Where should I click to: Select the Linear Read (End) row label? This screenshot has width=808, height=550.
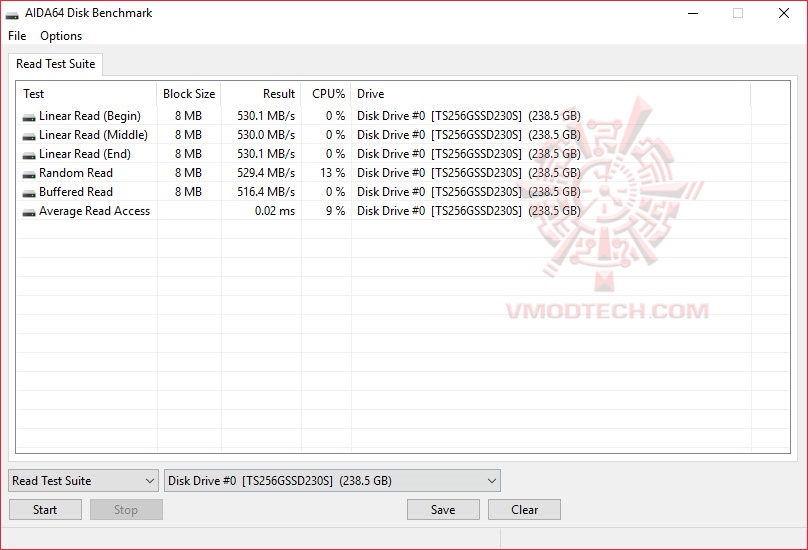[x=85, y=154]
